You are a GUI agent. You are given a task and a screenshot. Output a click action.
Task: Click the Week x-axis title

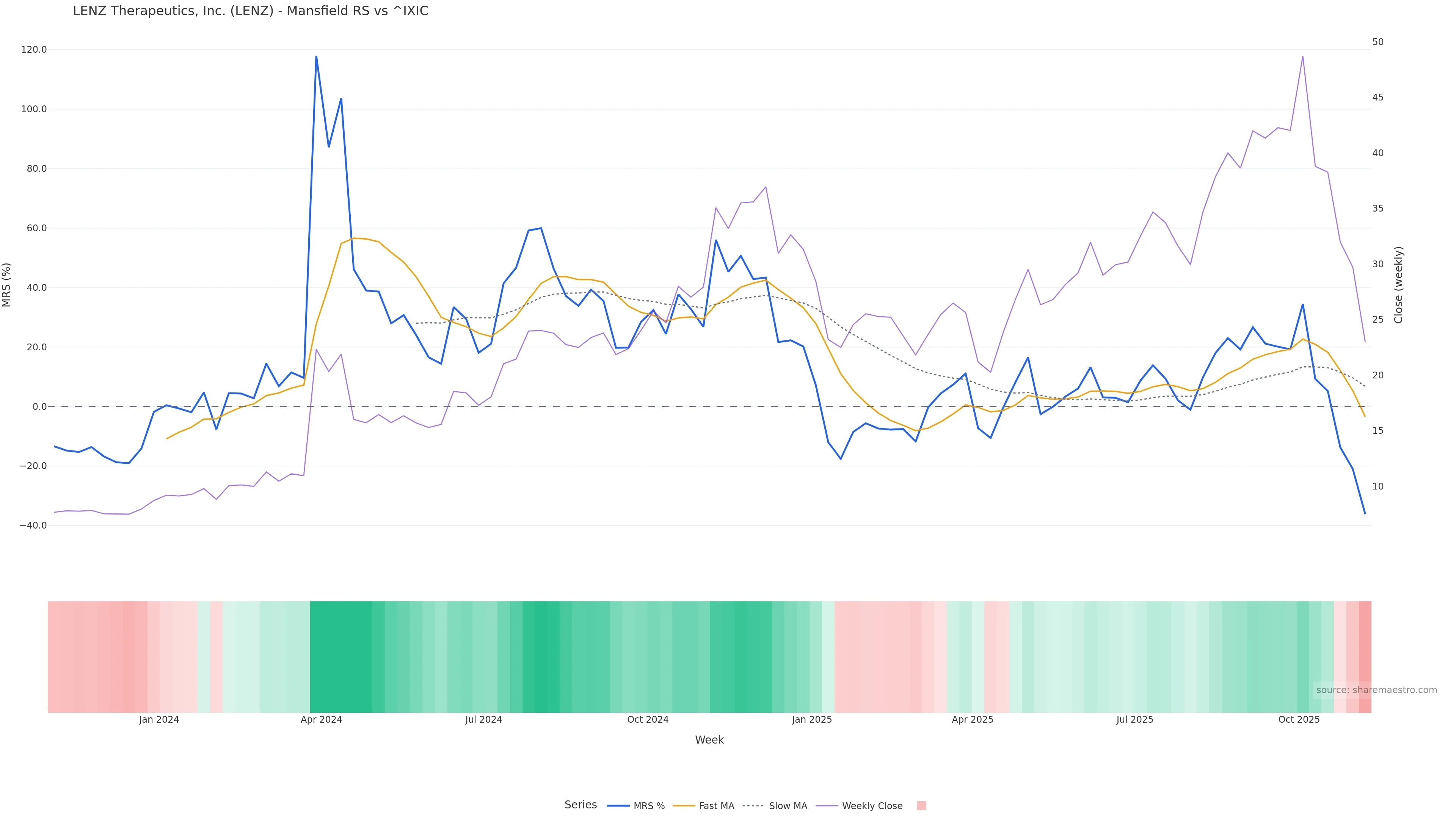pos(709,740)
